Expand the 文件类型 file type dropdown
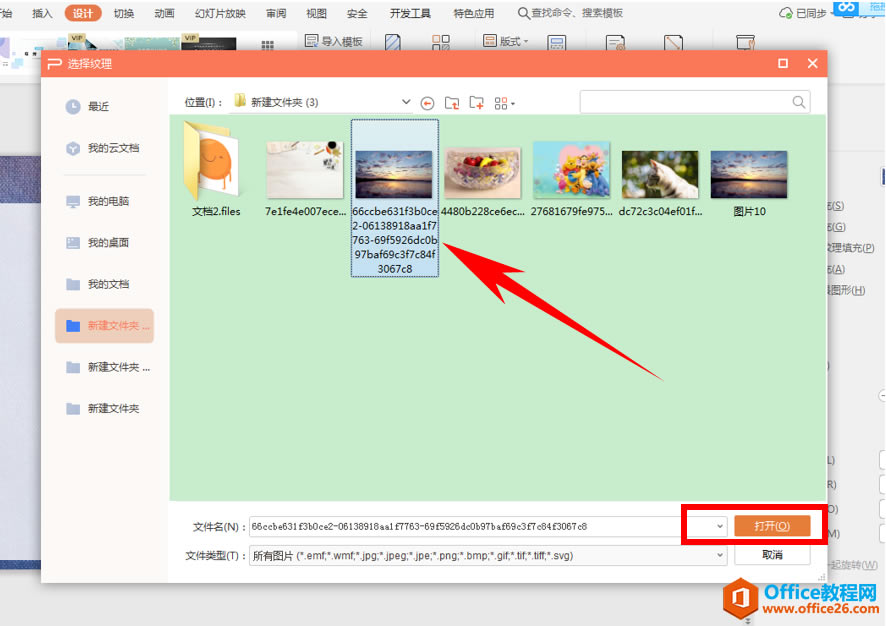Image resolution: width=886 pixels, height=626 pixels. click(719, 555)
